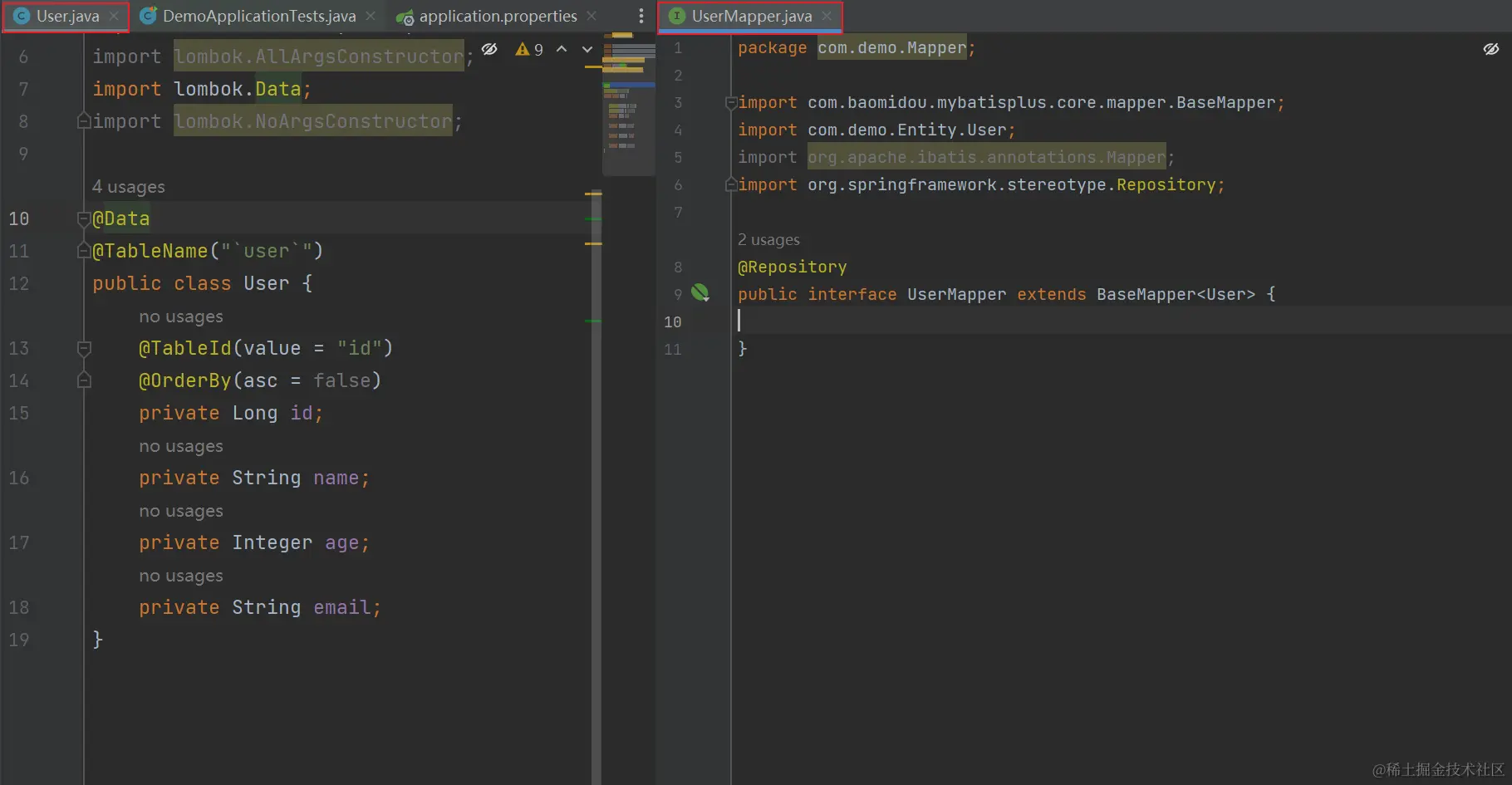Click the Spring bean gutter icon beside UserMapper

click(x=700, y=292)
